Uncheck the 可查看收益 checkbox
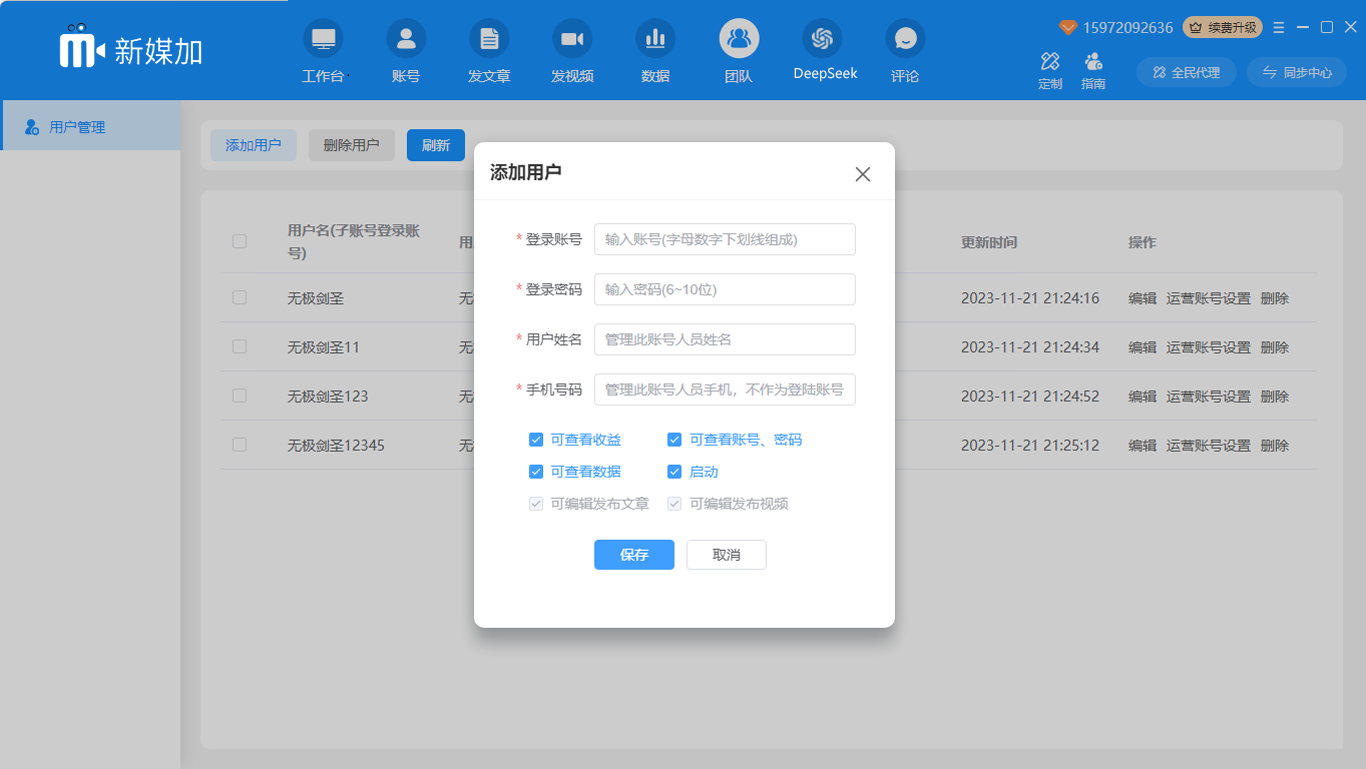Viewport: 1366px width, 769px height. (536, 440)
